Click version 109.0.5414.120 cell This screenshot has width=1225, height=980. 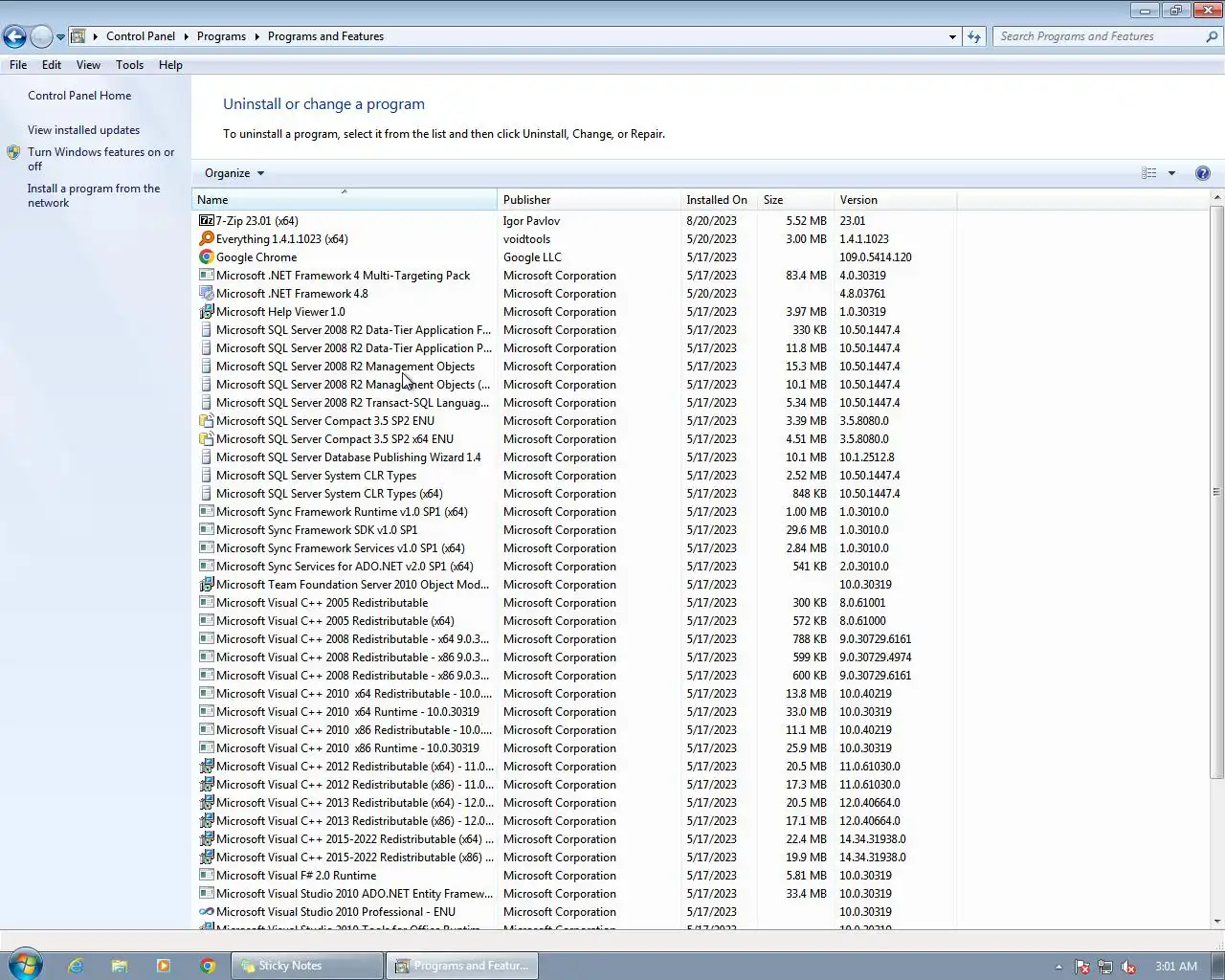pos(876,257)
